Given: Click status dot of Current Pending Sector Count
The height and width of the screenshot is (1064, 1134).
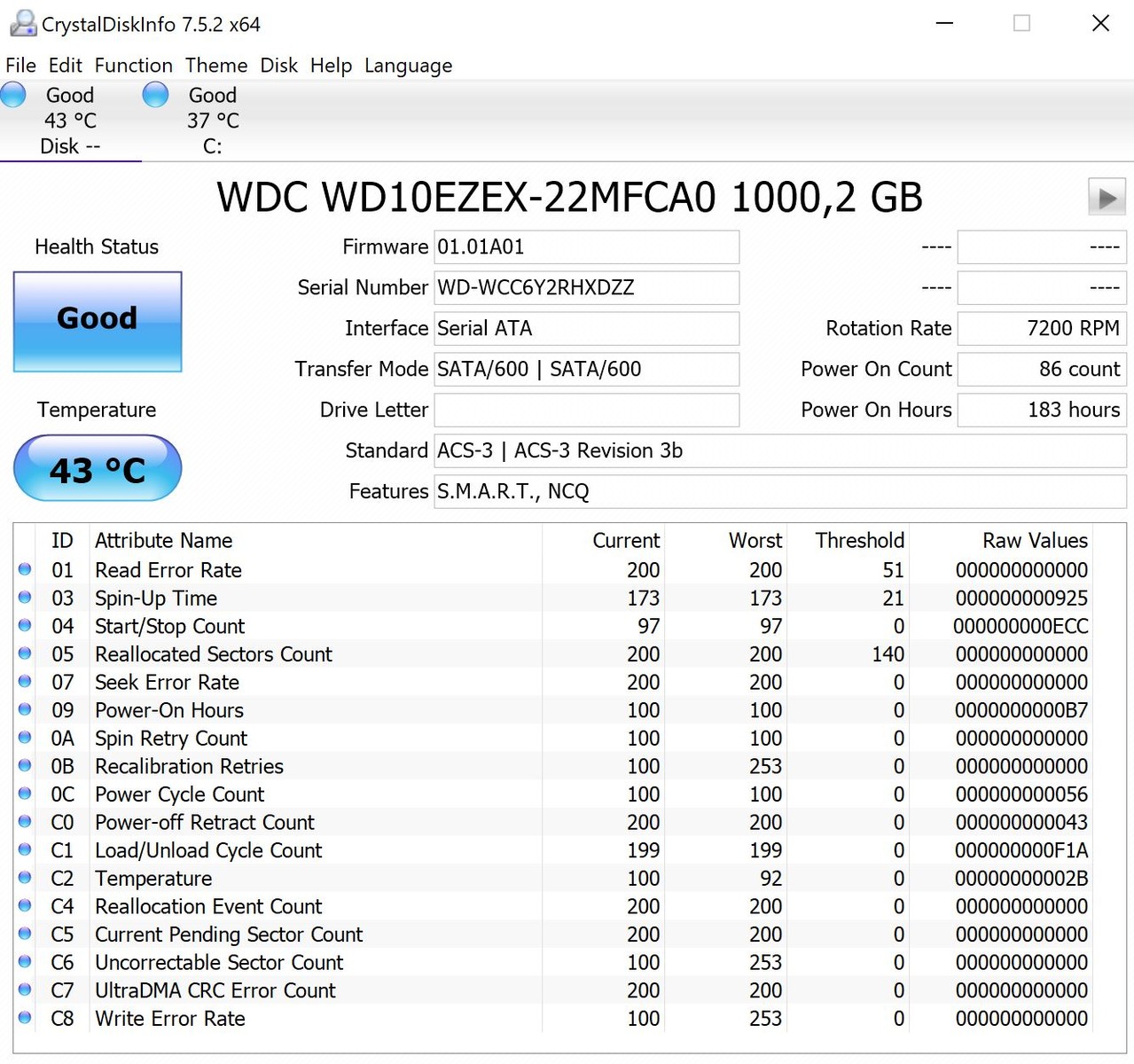Looking at the screenshot, I should pyautogui.click(x=25, y=934).
